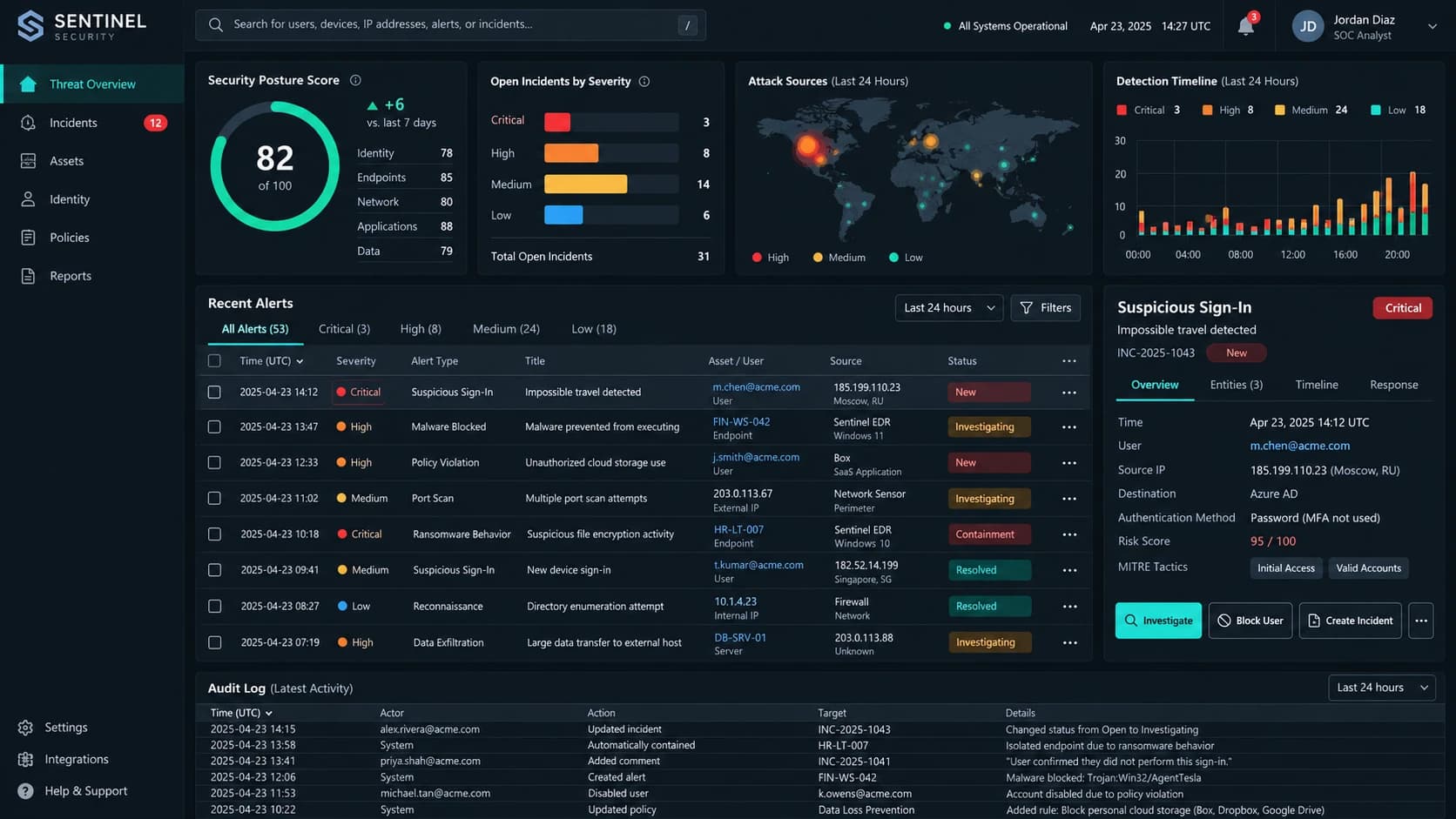Open the notification bell
The image size is (1456, 819).
click(1246, 26)
